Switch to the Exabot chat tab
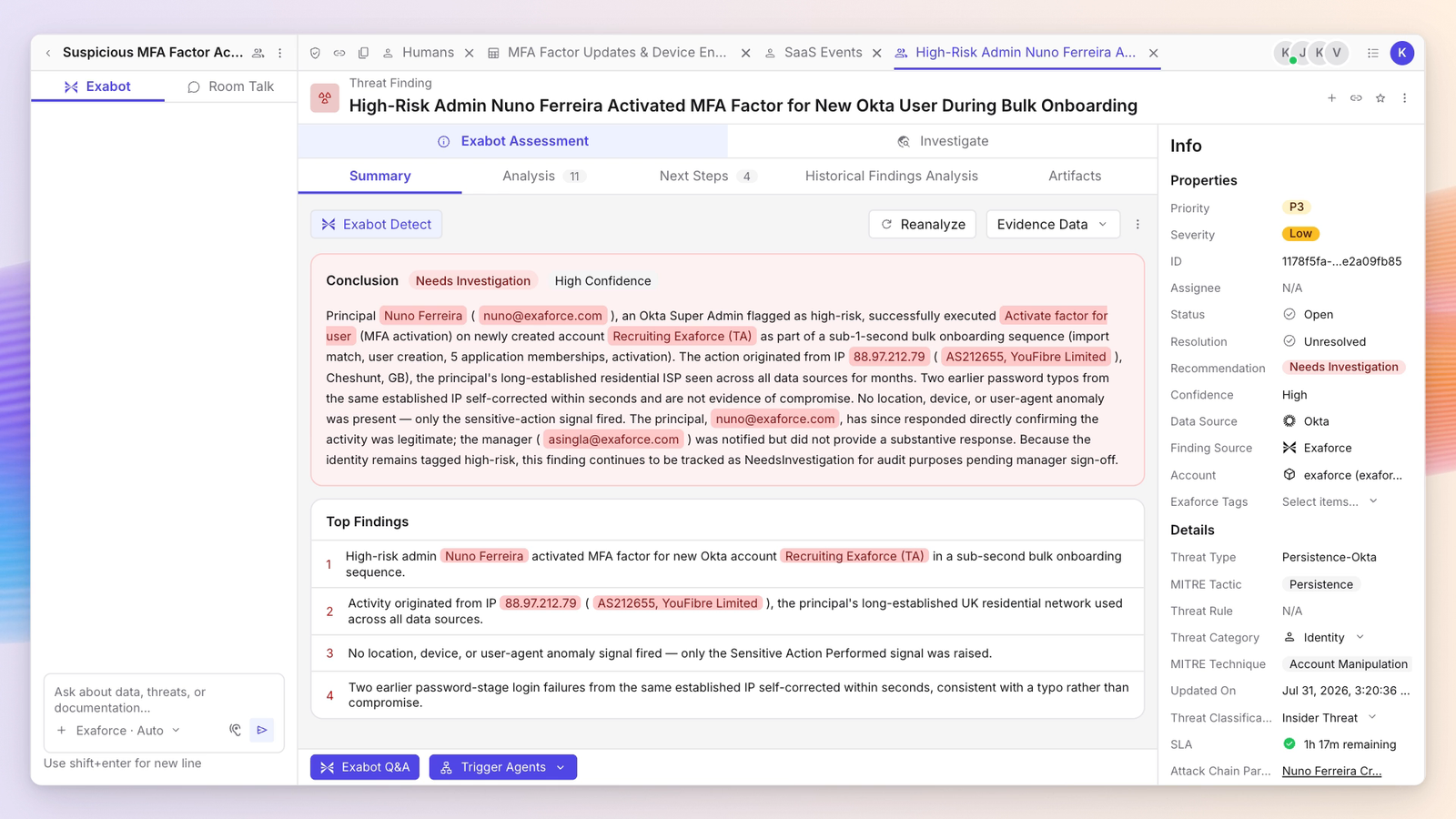This screenshot has height=819, width=1456. coord(97,86)
